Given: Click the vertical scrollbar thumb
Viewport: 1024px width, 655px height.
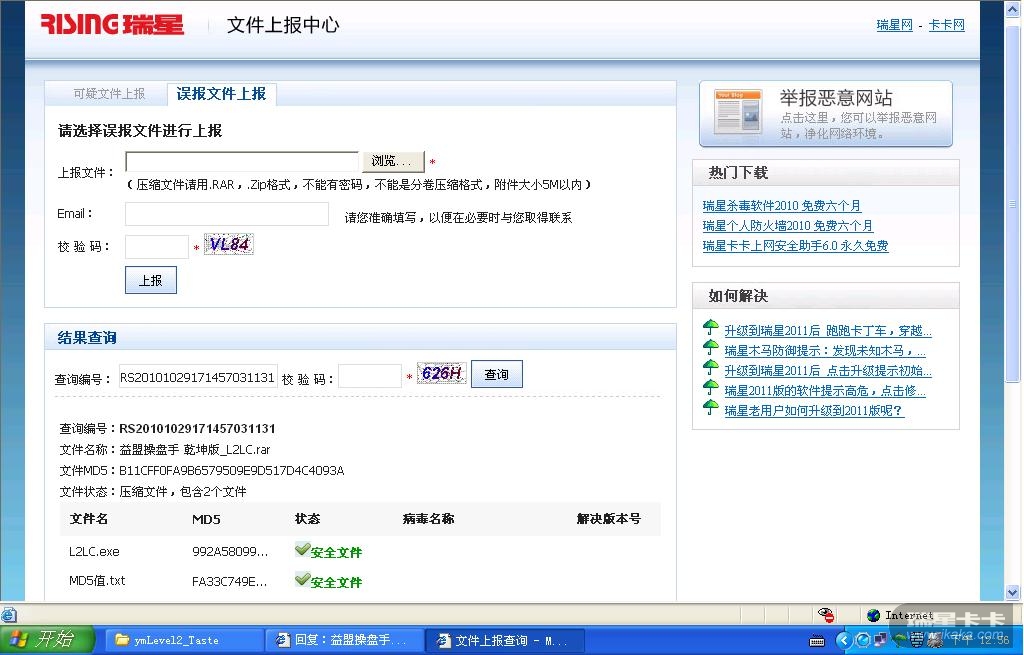Looking at the screenshot, I should coord(1013,202).
